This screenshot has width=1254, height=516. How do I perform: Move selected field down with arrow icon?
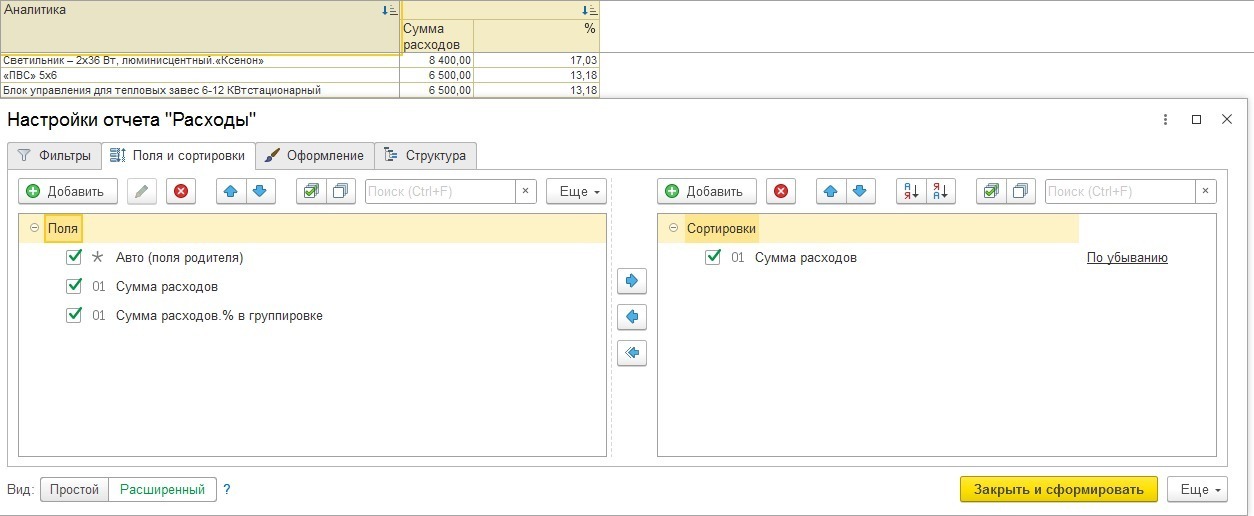(x=260, y=191)
